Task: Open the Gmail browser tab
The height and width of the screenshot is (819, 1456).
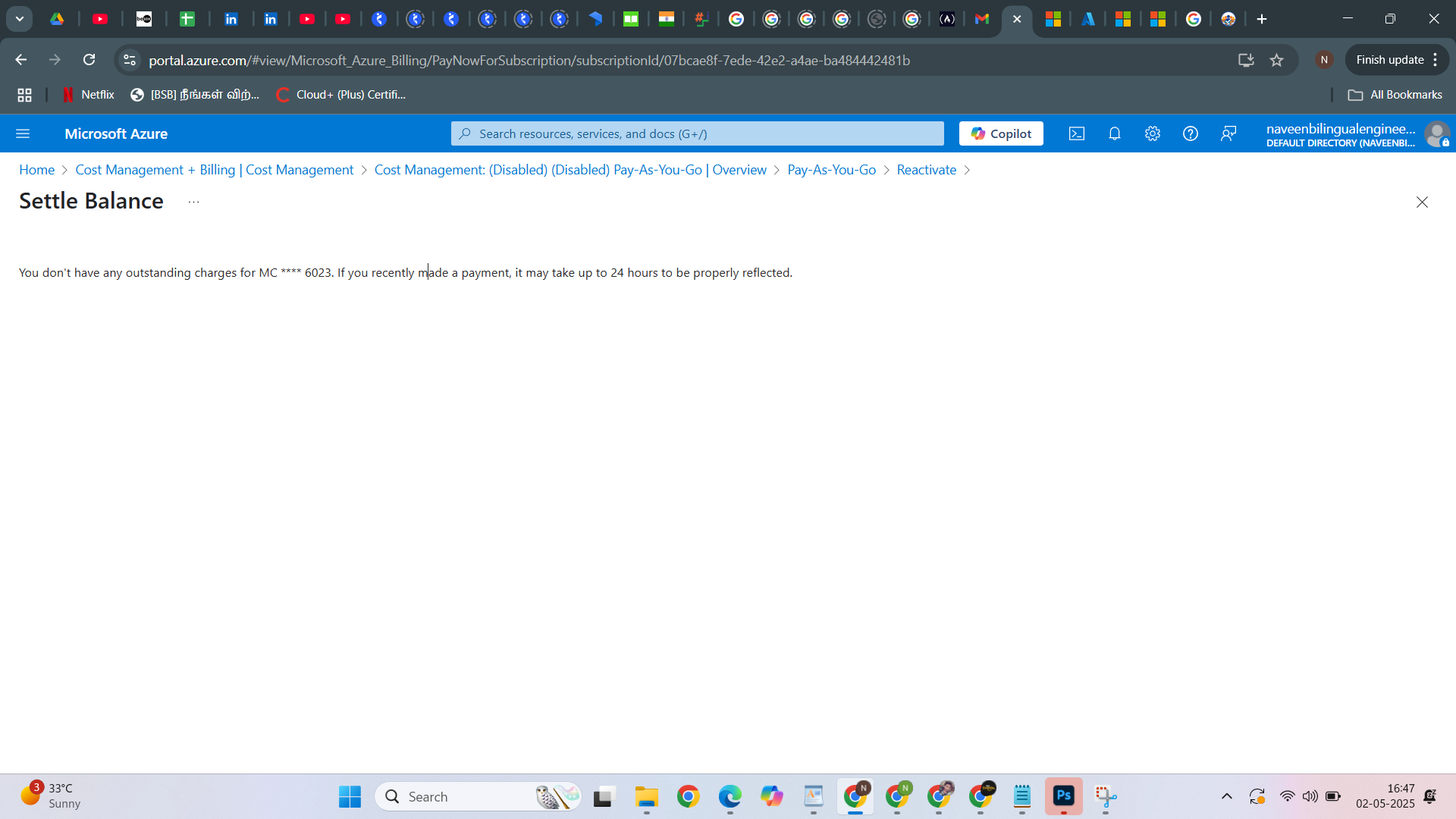Action: (981, 19)
